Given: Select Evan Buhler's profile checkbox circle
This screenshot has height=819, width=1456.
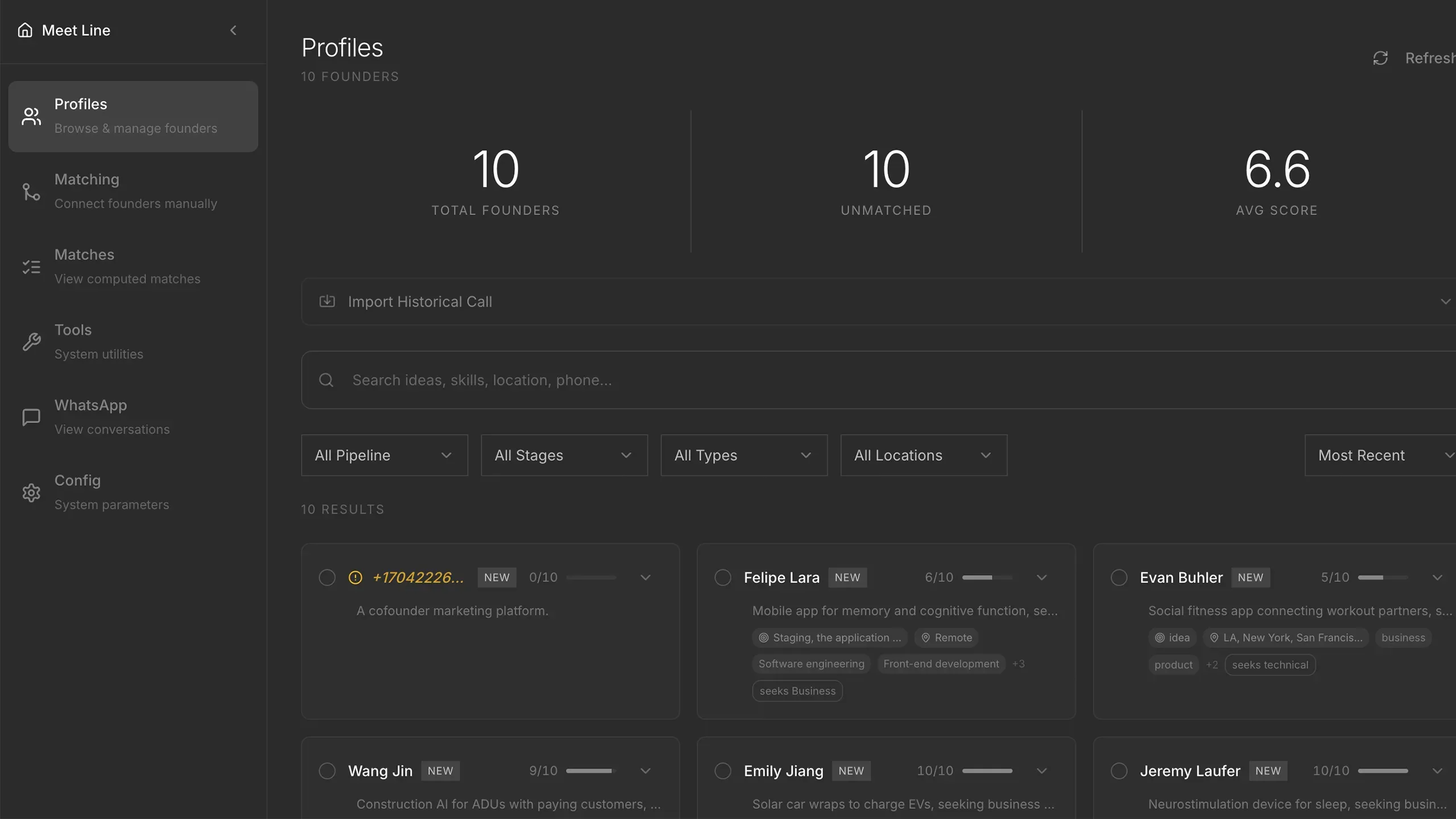Looking at the screenshot, I should pyautogui.click(x=1119, y=577).
